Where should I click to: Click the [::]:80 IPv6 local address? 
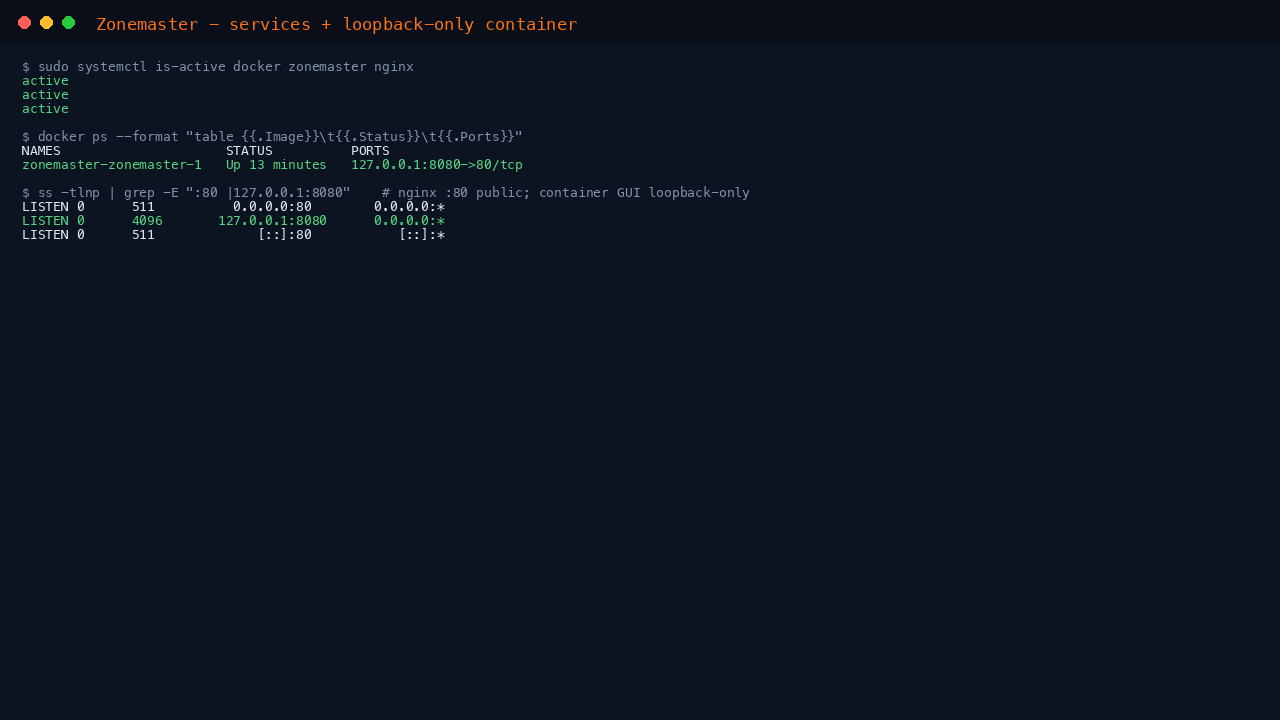click(x=285, y=235)
